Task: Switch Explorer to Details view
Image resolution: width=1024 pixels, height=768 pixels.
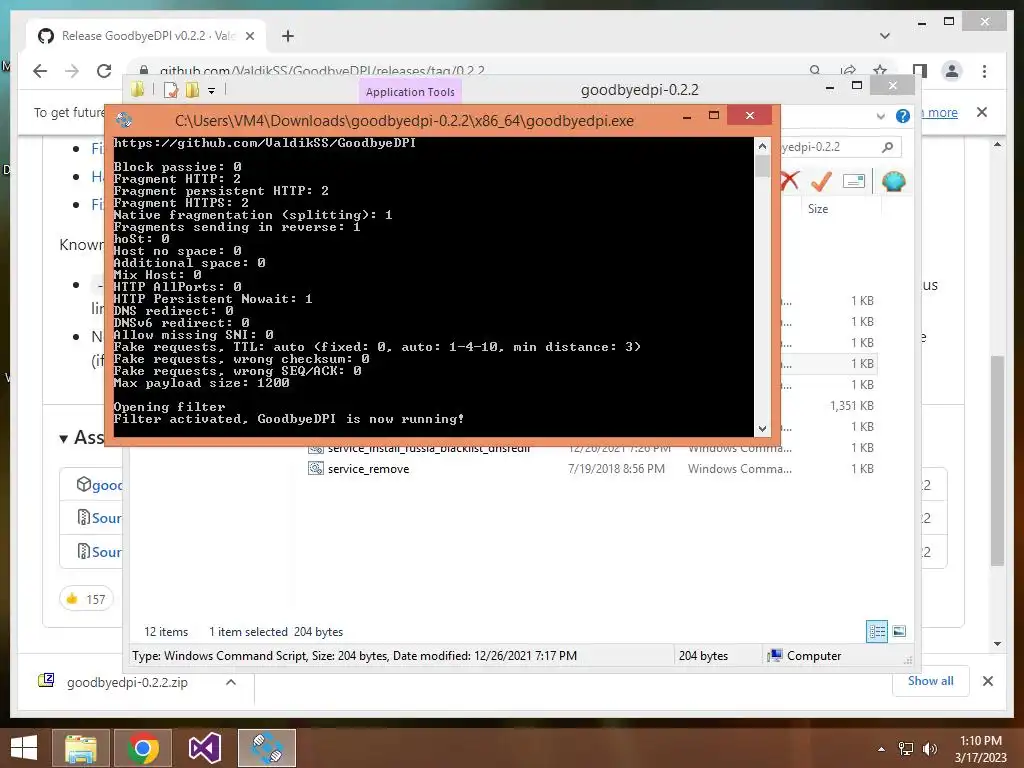Action: pos(877,632)
